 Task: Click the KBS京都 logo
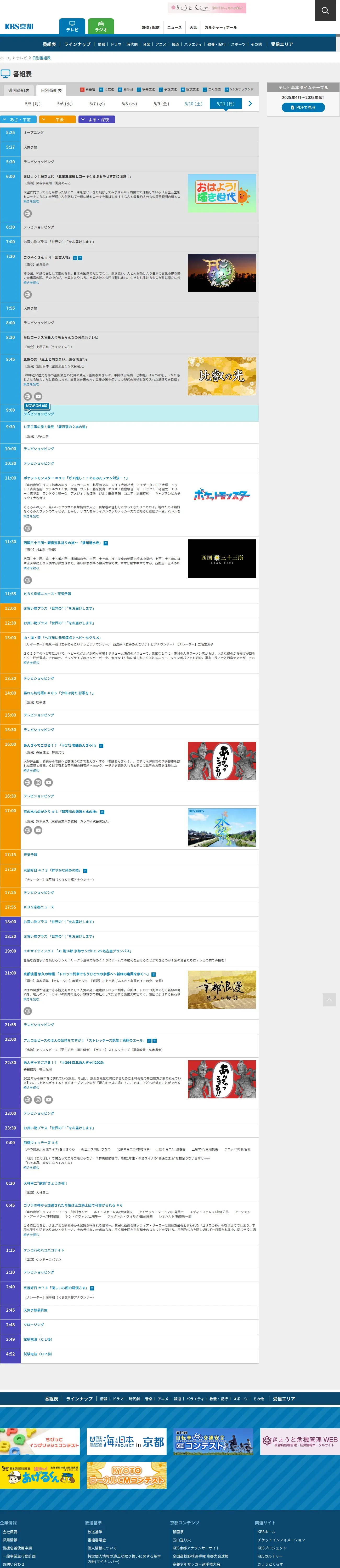coord(19,27)
